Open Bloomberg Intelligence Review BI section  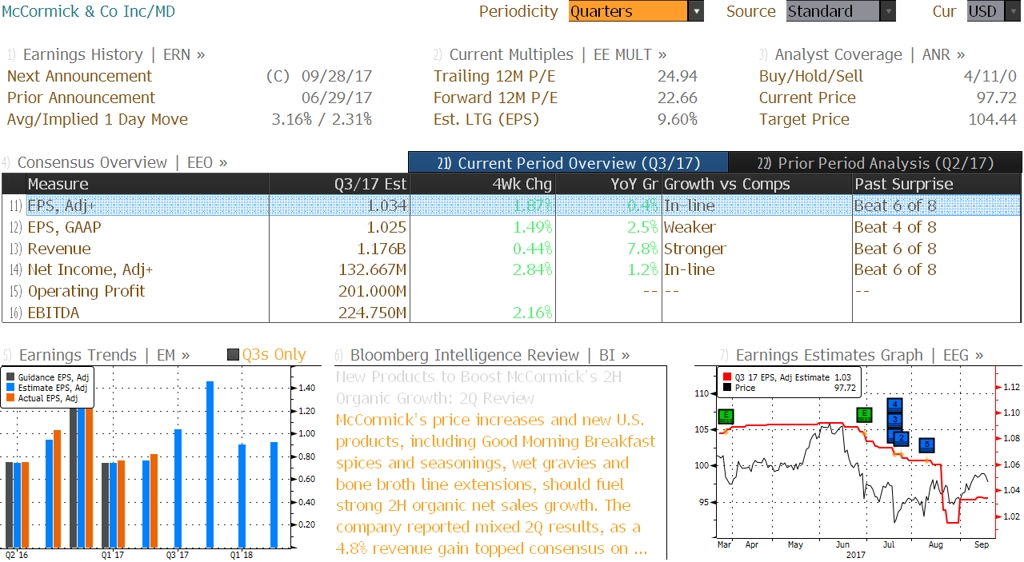click(482, 354)
